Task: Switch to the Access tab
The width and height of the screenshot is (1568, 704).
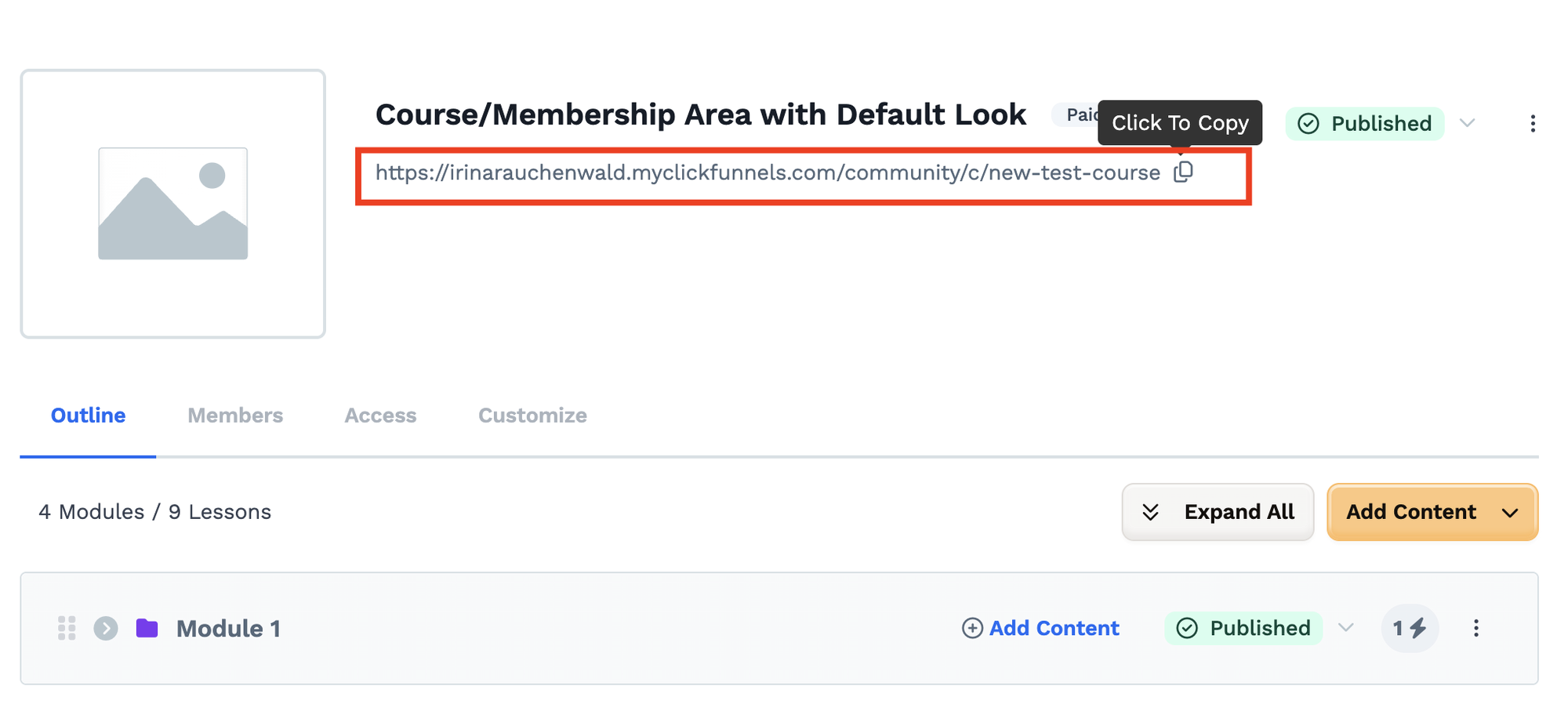Action: (380, 416)
